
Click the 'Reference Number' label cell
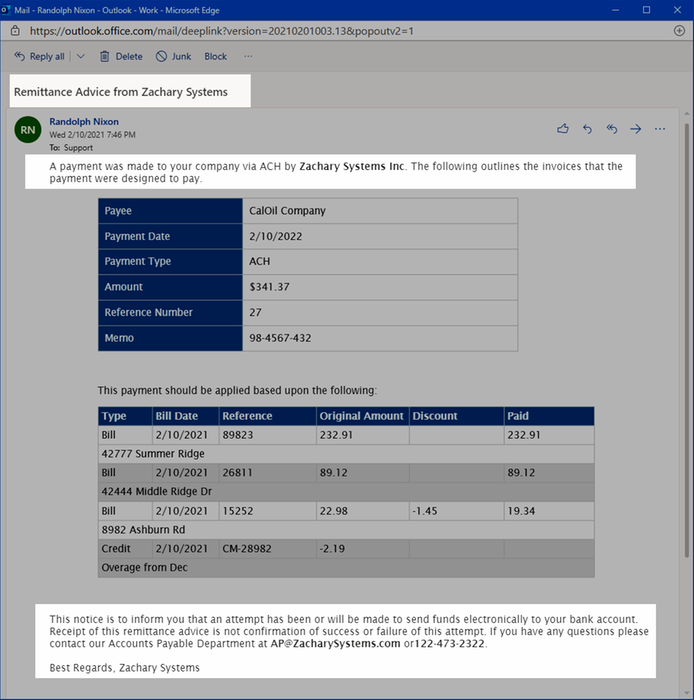pyautogui.click(x=170, y=312)
